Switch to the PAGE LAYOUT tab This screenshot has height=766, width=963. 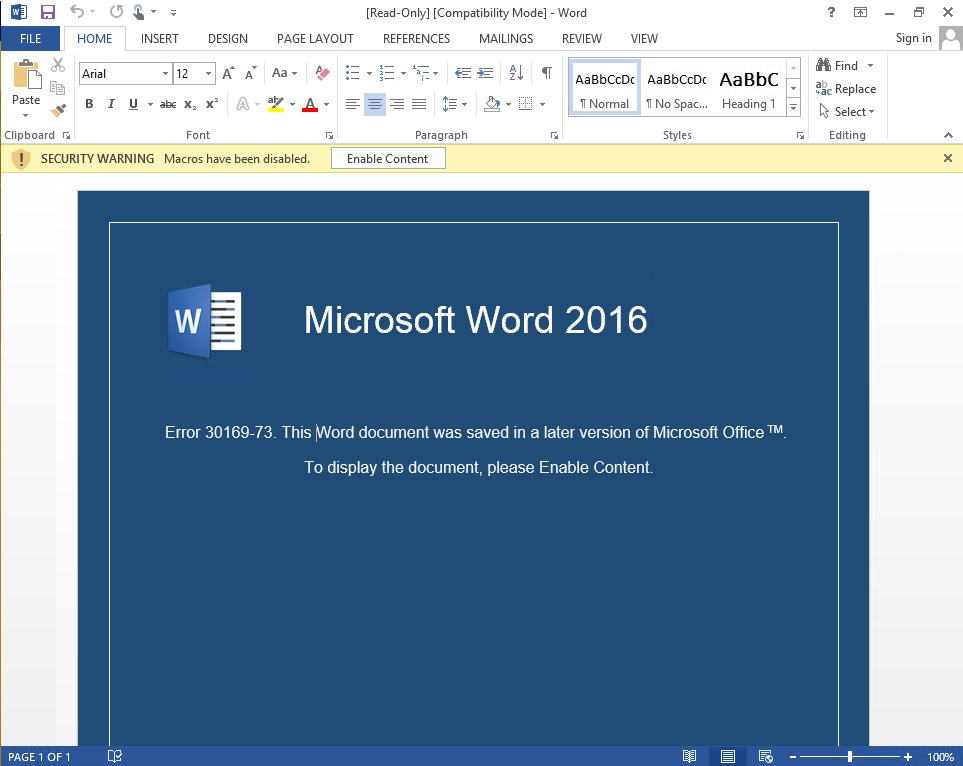pos(315,39)
